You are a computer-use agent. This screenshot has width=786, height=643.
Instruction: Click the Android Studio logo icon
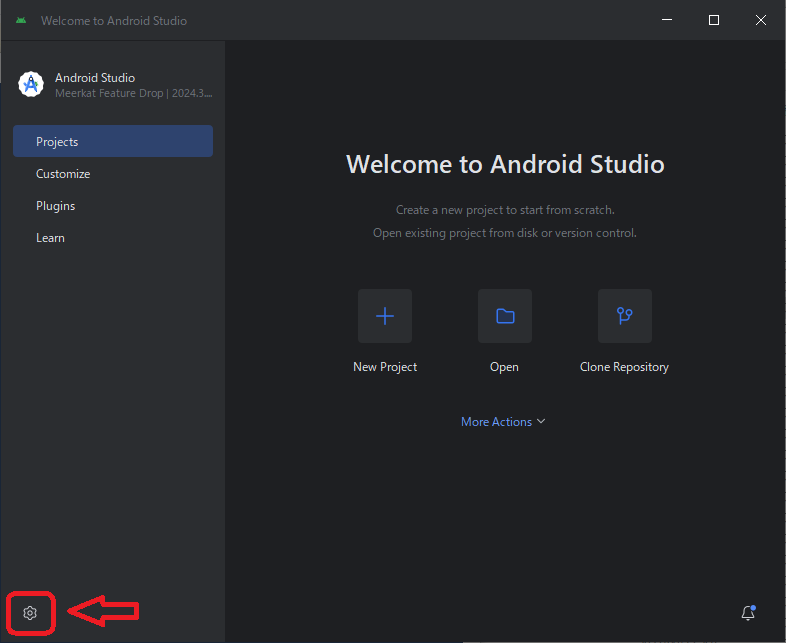click(31, 84)
